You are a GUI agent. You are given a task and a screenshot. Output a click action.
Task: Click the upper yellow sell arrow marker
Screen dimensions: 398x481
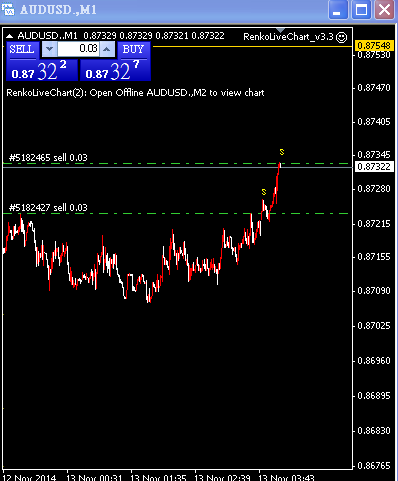[282, 152]
